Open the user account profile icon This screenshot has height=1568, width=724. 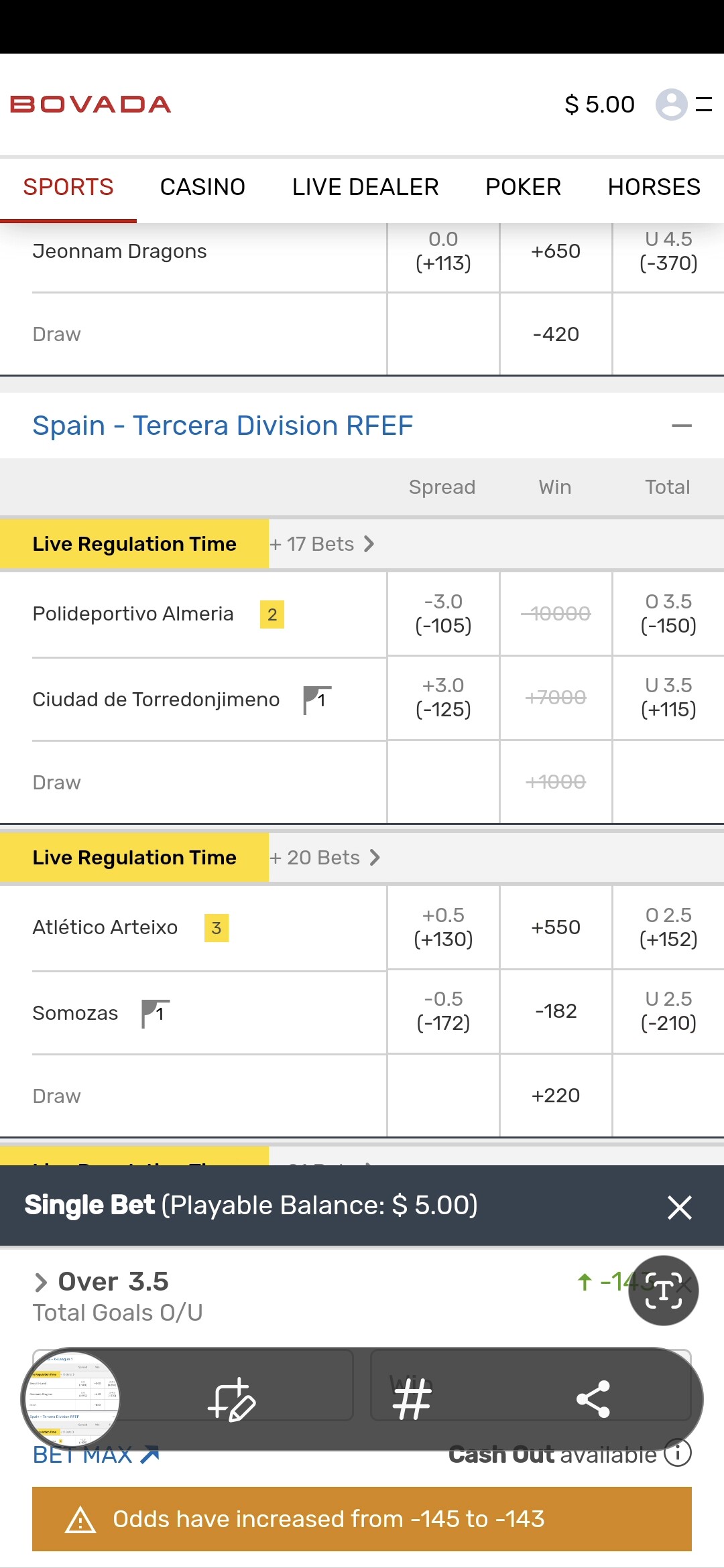[671, 105]
